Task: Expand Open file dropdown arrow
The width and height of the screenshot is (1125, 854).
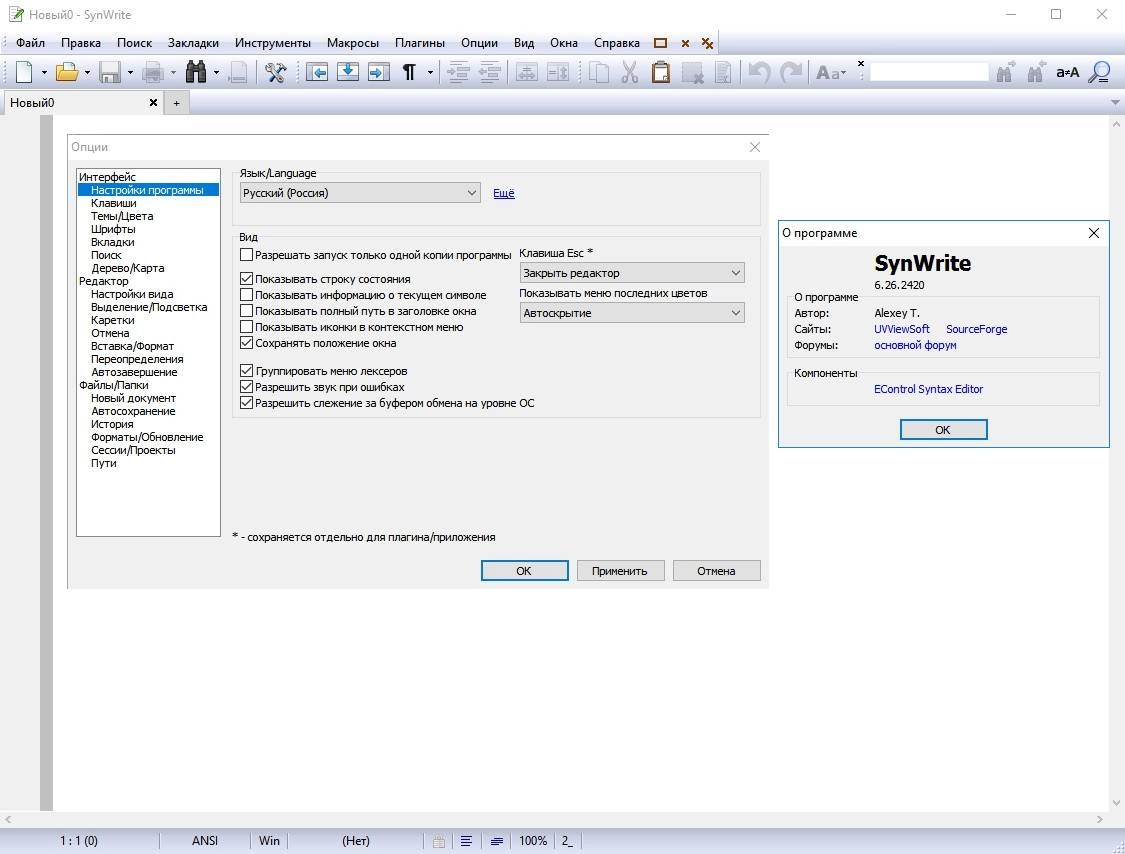Action: click(x=87, y=72)
